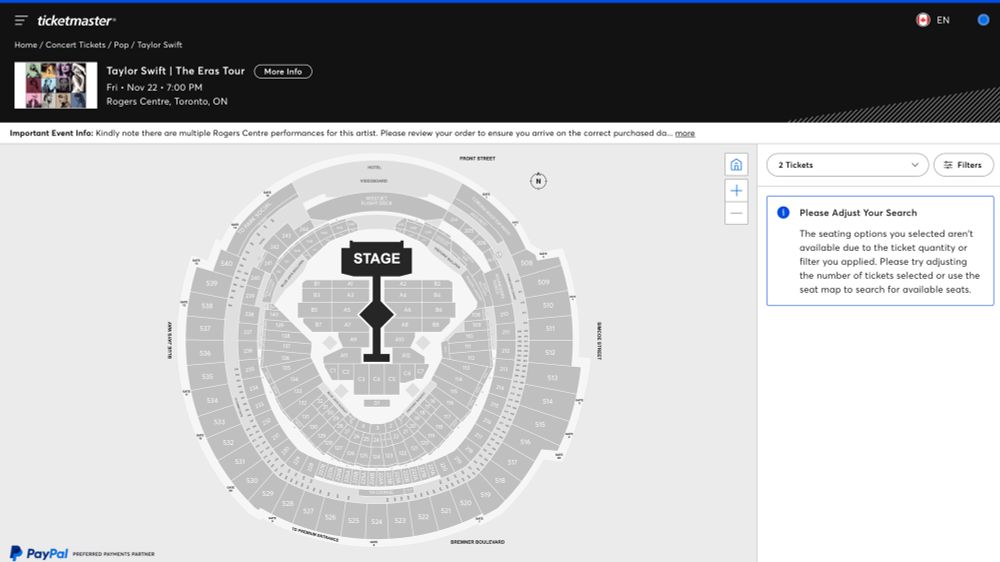Select section 530 on seat map

[252, 480]
